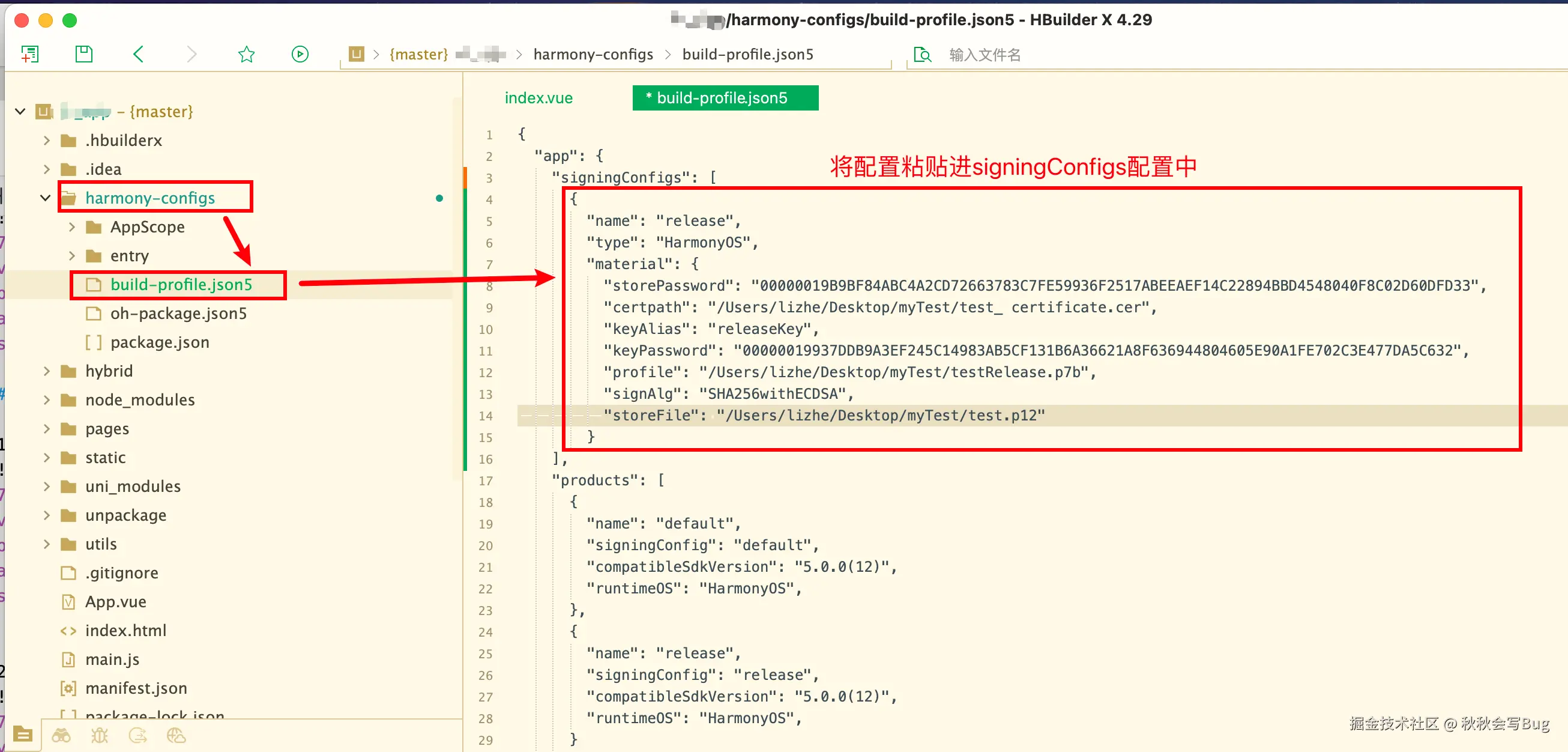Screen dimensions: 1568x752
Task: Click the binoculars icon in bottom bar
Action: (x=61, y=736)
